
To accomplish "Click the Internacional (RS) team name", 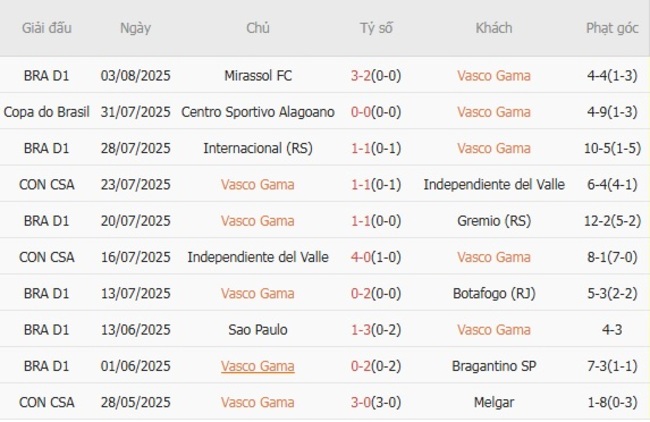I will point(258,148).
